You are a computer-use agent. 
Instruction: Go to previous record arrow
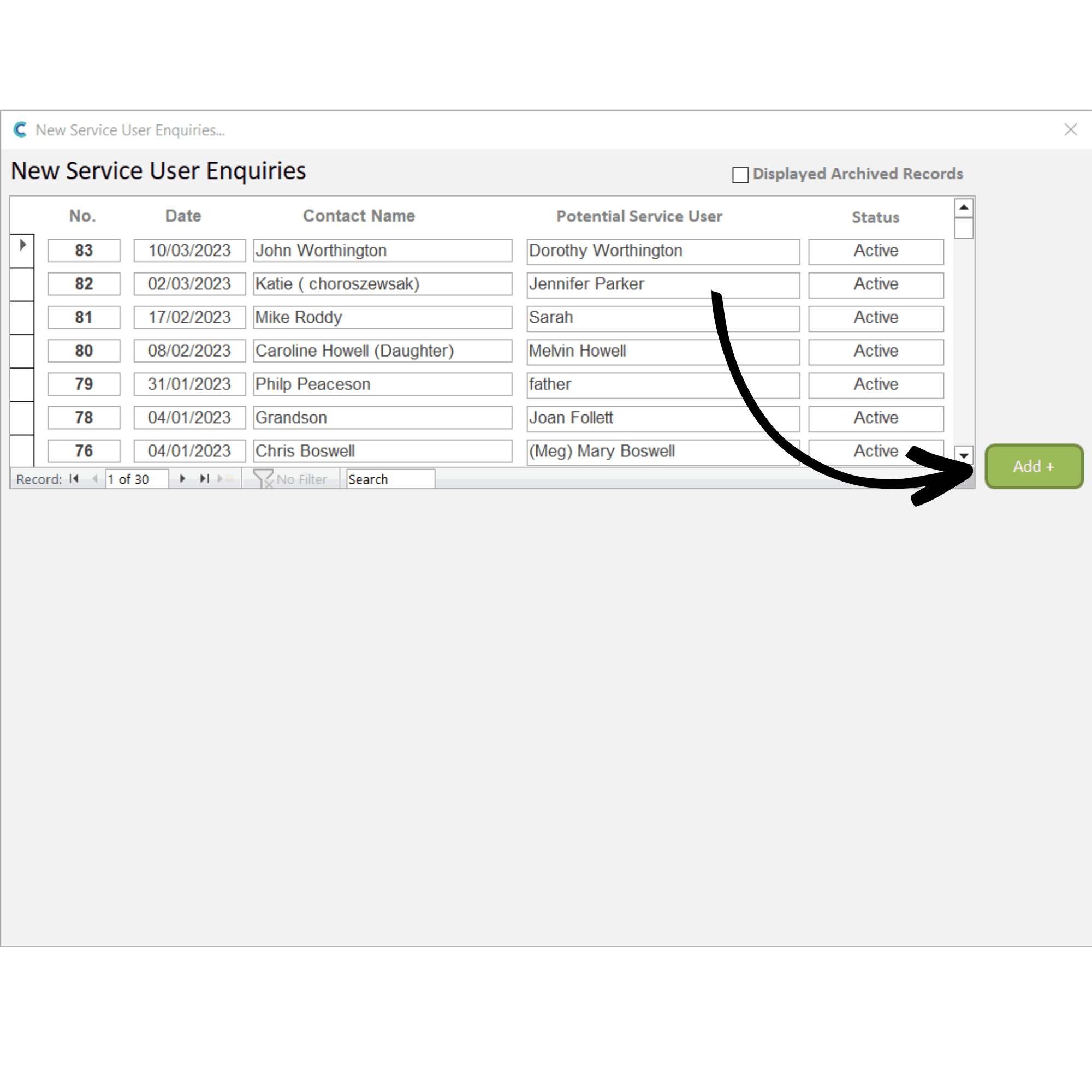point(95,479)
